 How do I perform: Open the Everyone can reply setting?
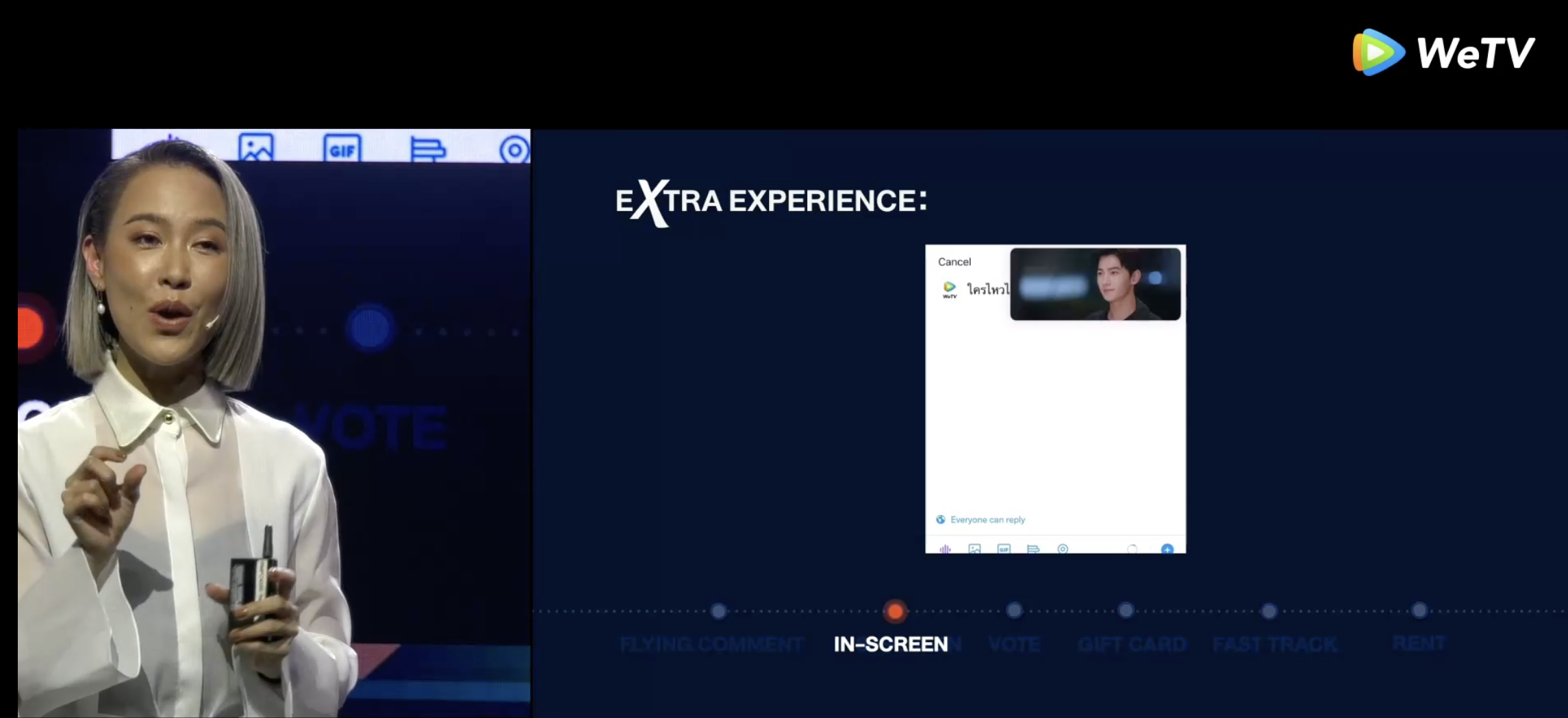981,519
